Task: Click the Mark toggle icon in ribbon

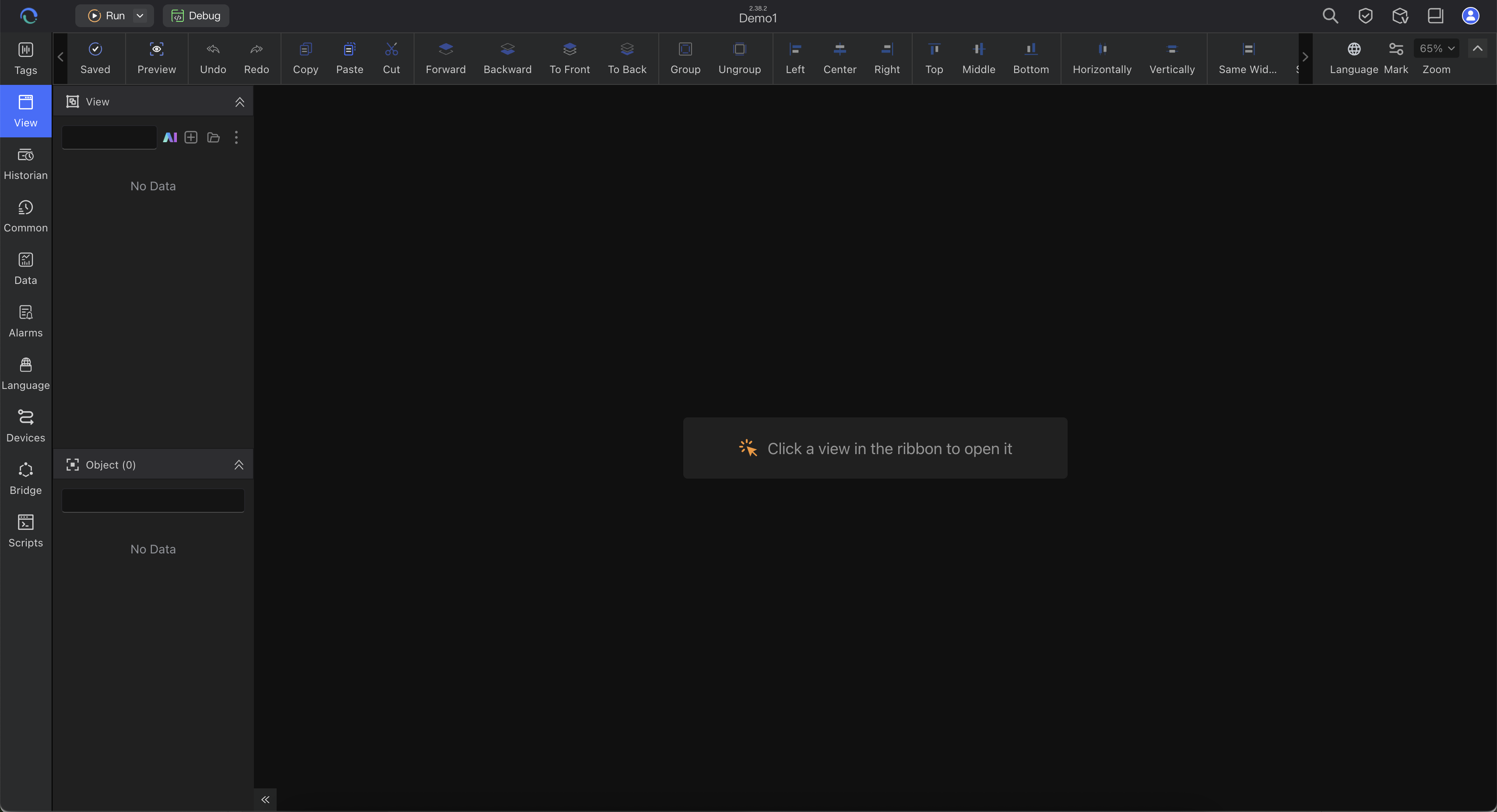Action: [1396, 49]
